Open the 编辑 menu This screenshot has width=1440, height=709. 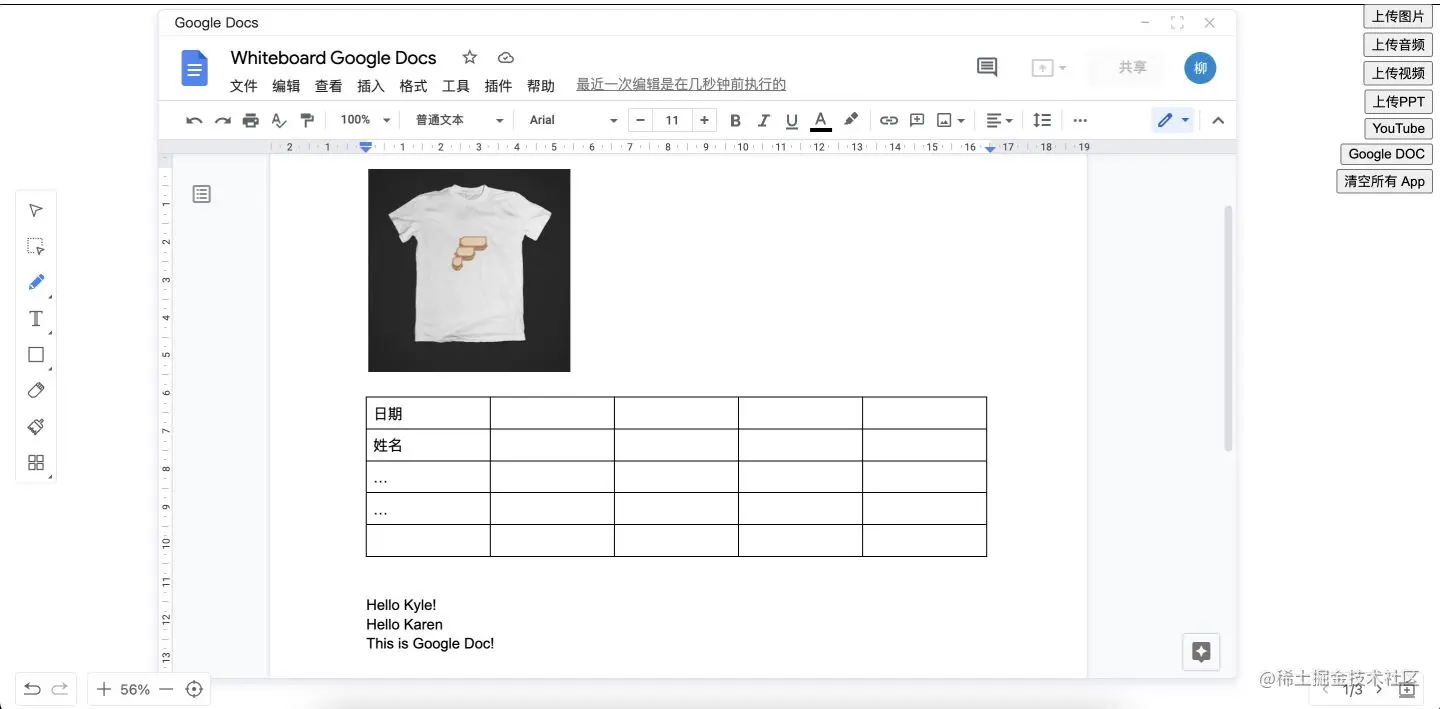pos(286,86)
